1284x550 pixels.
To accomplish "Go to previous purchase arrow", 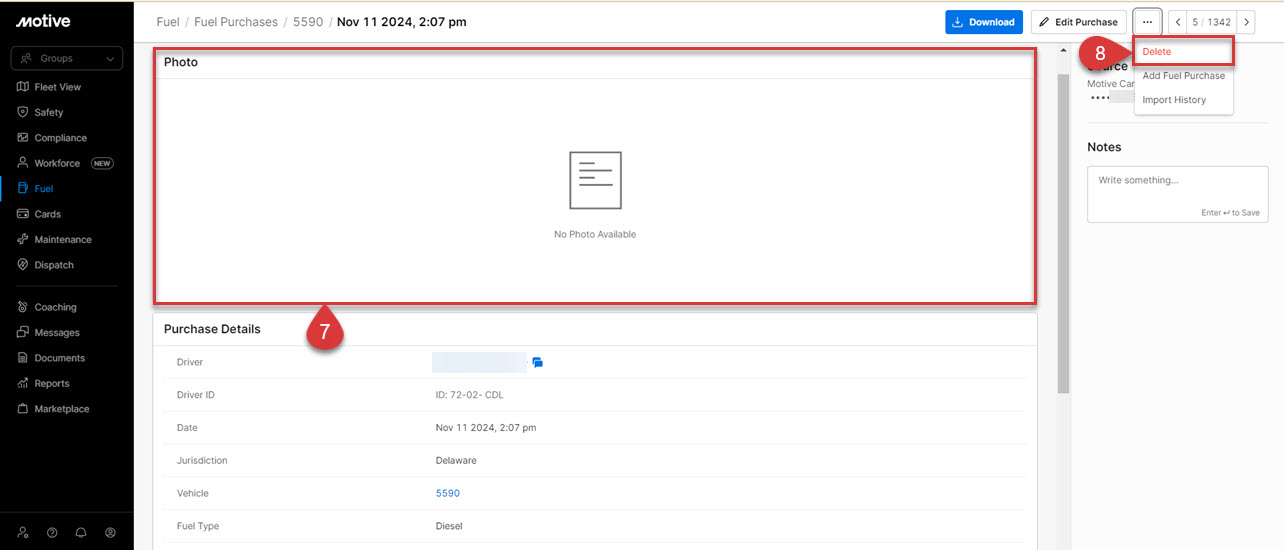I will click(x=1178, y=22).
